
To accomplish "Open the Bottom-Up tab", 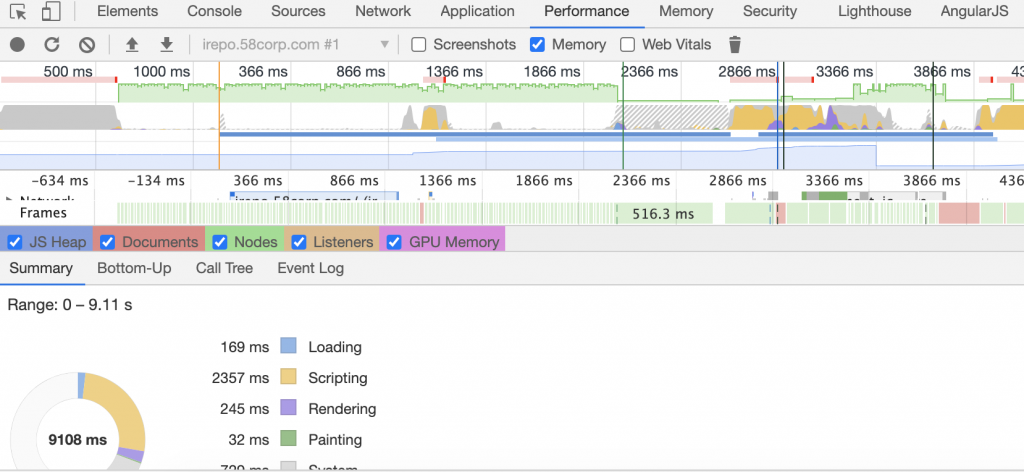I will coord(134,268).
